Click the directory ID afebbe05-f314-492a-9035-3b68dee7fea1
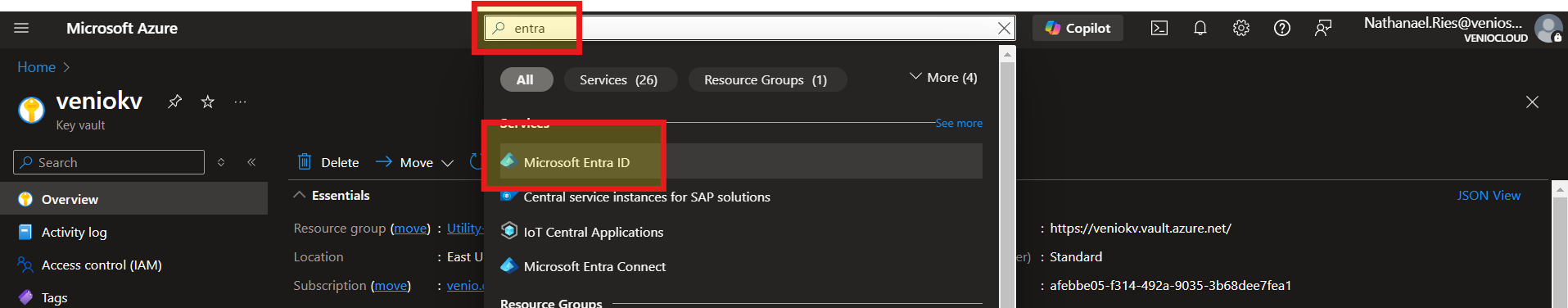 tap(1170, 285)
